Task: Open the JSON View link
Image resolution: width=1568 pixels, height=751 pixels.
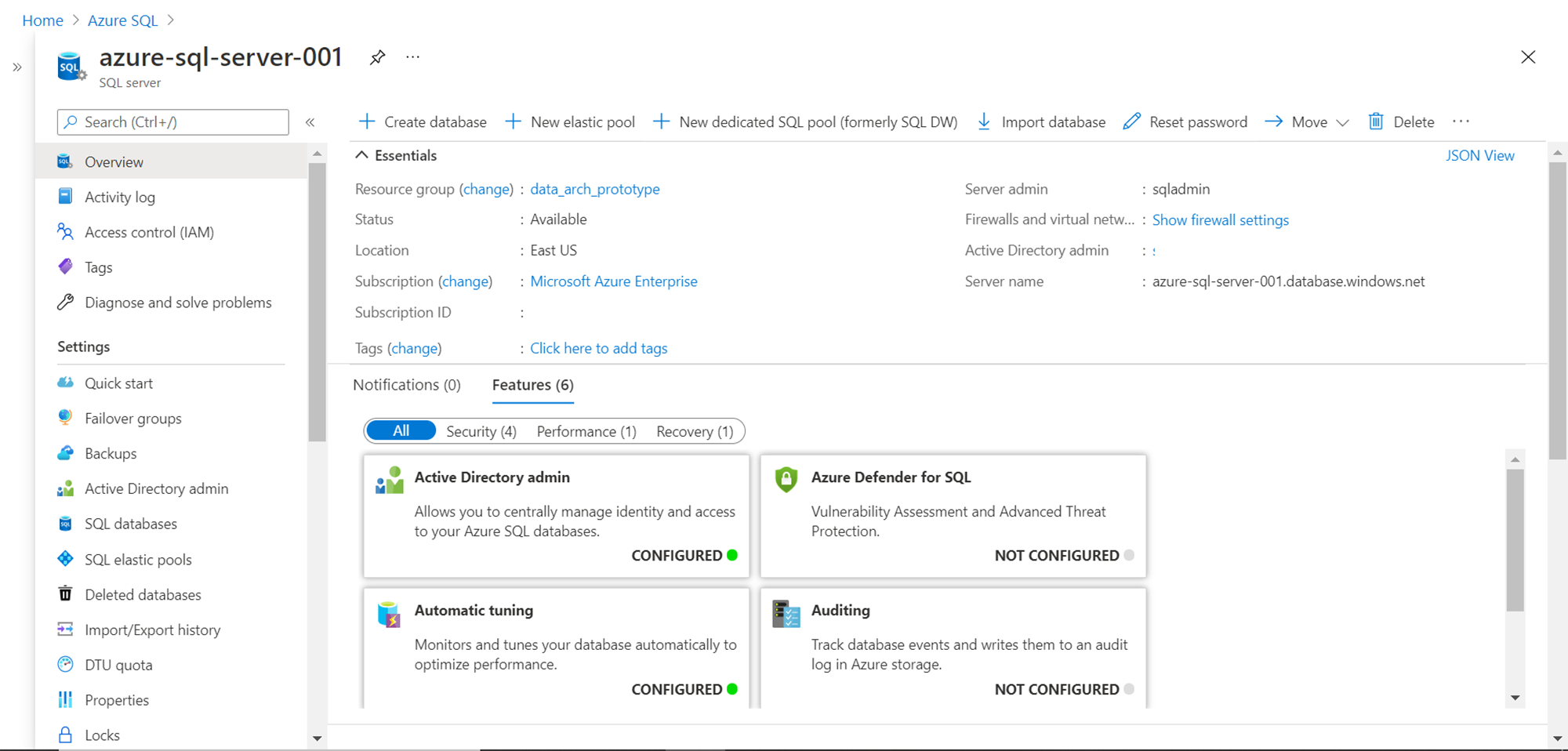Action: tap(1479, 155)
